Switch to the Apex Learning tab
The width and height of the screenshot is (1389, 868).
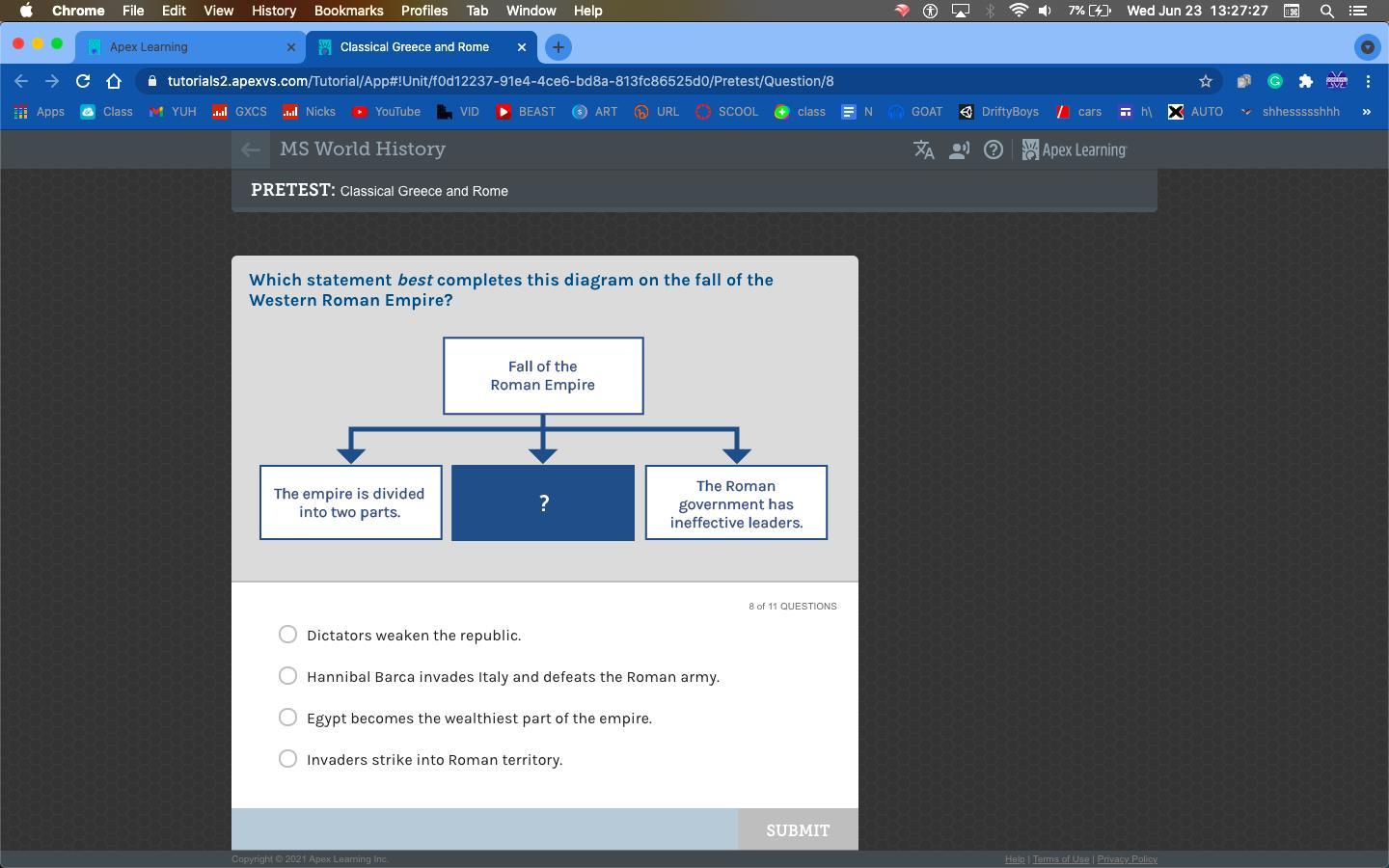[183, 46]
